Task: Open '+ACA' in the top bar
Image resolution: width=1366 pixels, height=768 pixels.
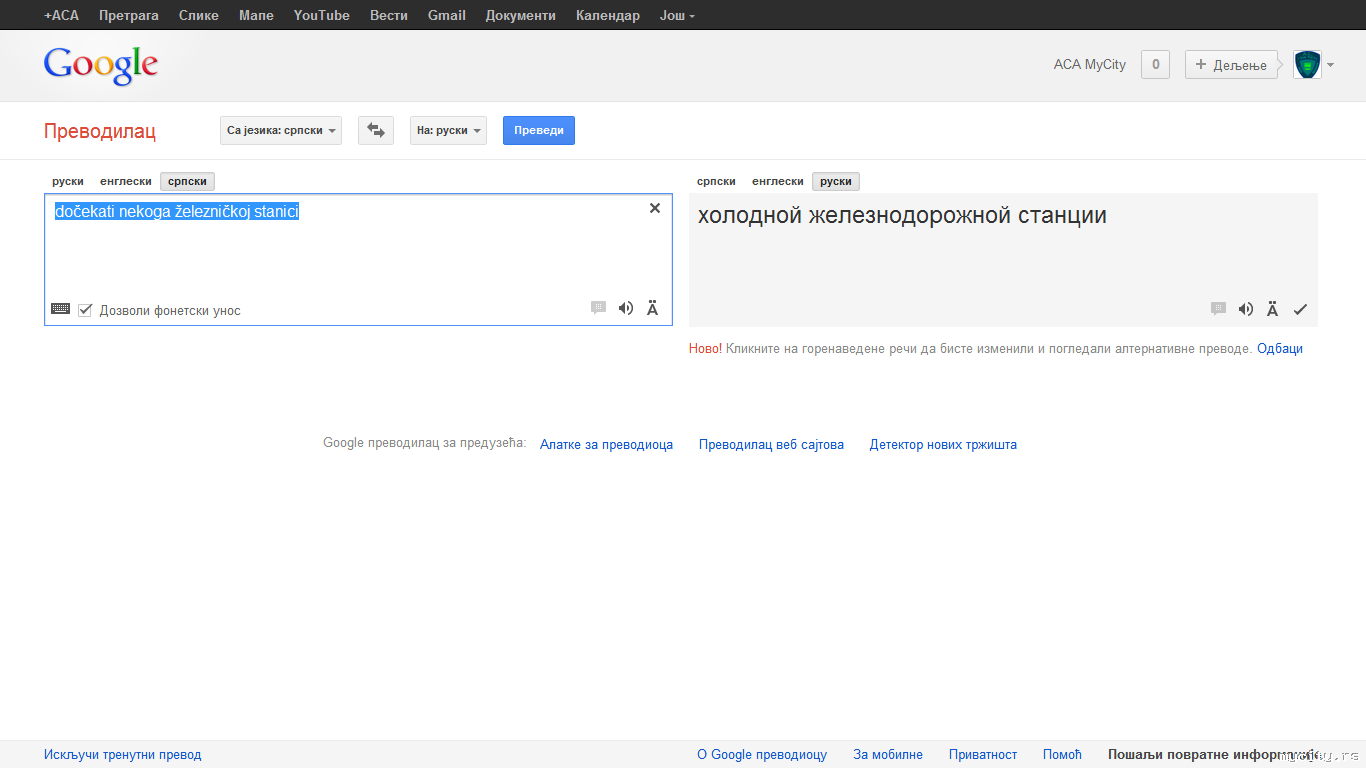Action: point(61,15)
